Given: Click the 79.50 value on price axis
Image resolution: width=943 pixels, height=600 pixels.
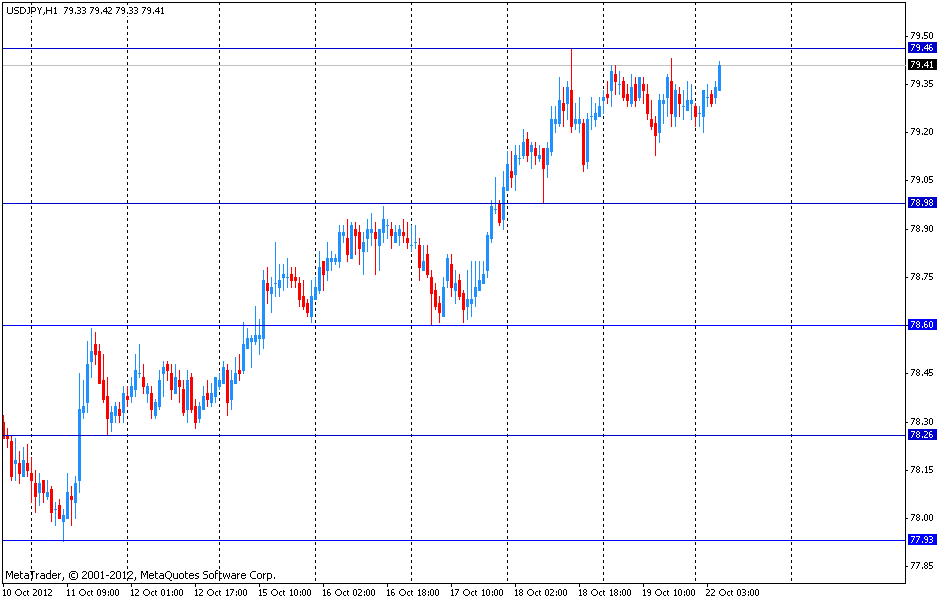Looking at the screenshot, I should pos(921,35).
